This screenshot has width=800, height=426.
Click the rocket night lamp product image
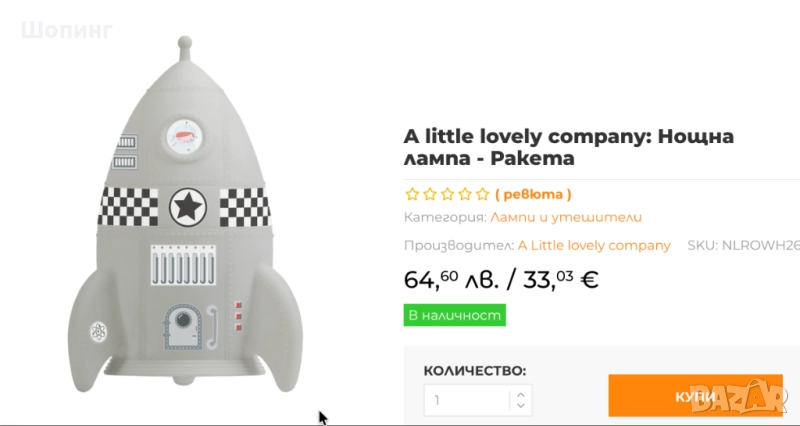click(185, 214)
